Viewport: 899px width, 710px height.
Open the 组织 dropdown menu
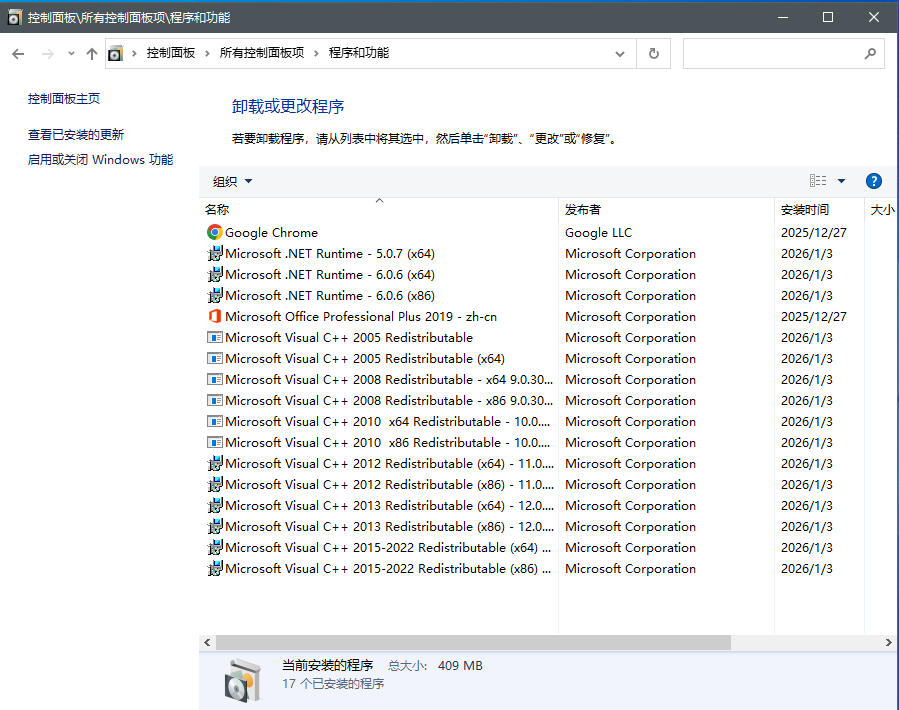click(x=232, y=181)
